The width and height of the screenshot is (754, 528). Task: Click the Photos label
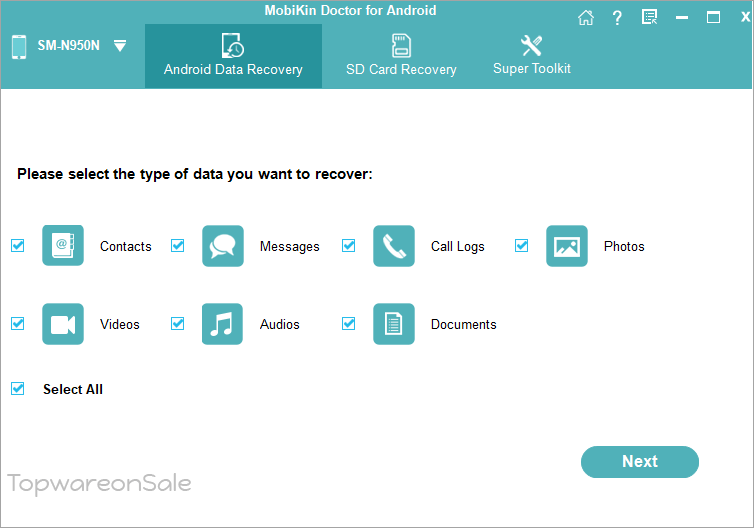point(624,246)
